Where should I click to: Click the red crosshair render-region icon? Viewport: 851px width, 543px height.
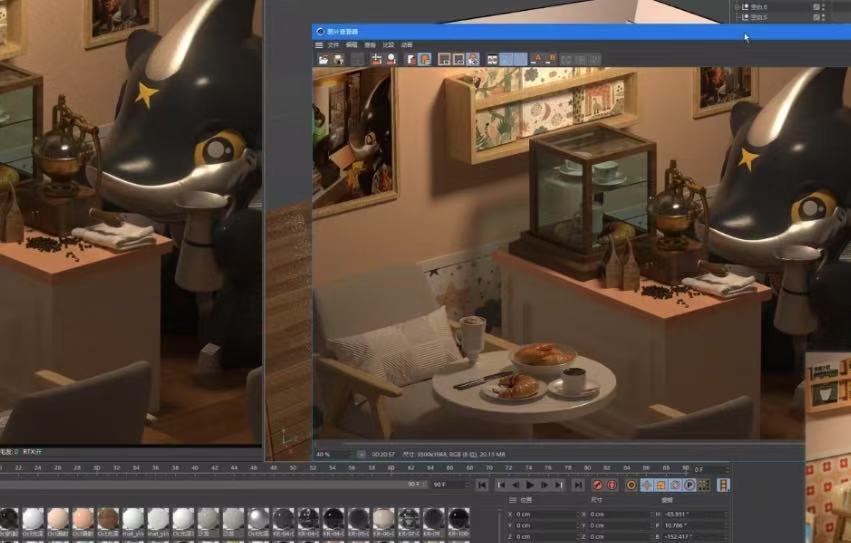click(376, 59)
